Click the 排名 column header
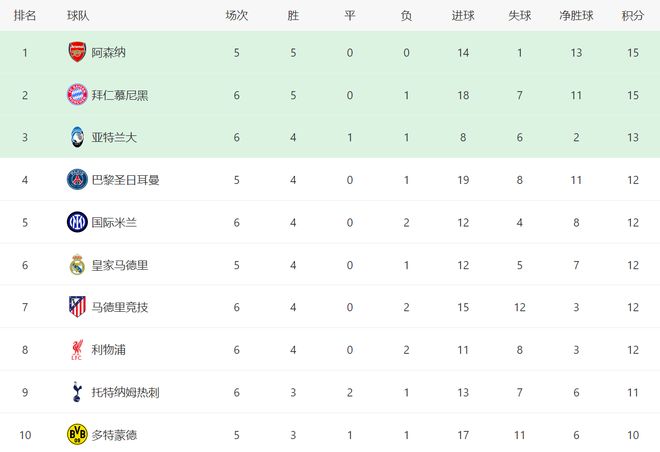660x452 pixels. (x=25, y=16)
